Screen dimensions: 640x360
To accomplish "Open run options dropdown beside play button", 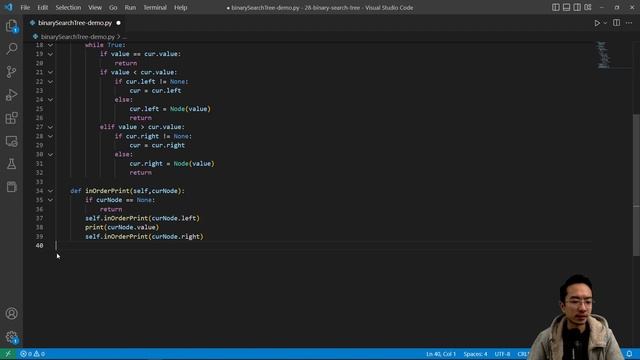I will (605, 23).
